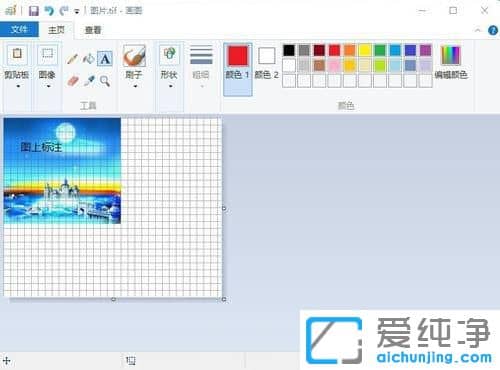The width and height of the screenshot is (500, 370).
Task: Click the Undo arrow icon
Action: 49,11
